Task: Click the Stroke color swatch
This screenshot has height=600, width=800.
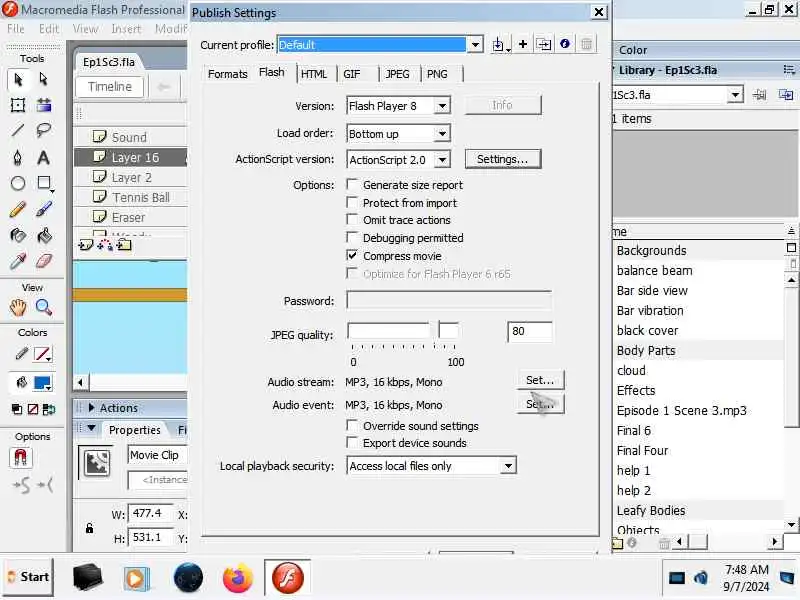Action: pos(42,354)
